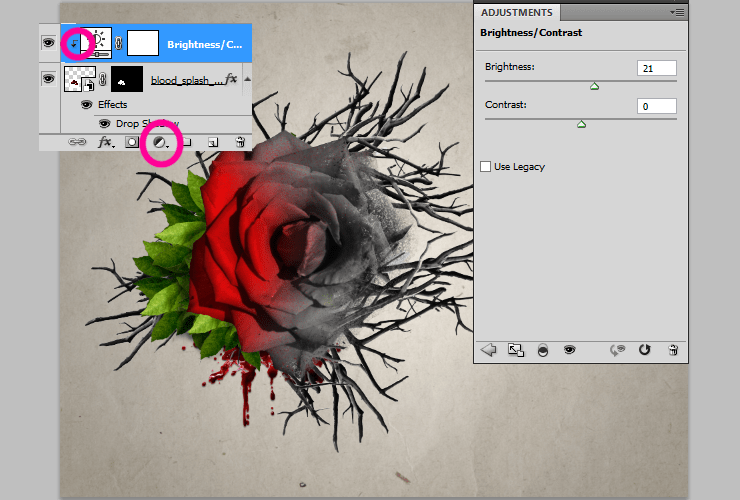Click the Contrast value field

[656, 106]
